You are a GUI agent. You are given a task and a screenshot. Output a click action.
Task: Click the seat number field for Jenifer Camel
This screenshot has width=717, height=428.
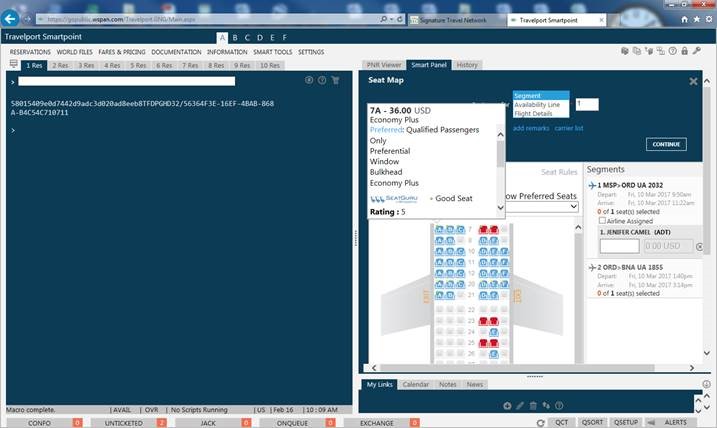click(x=619, y=246)
